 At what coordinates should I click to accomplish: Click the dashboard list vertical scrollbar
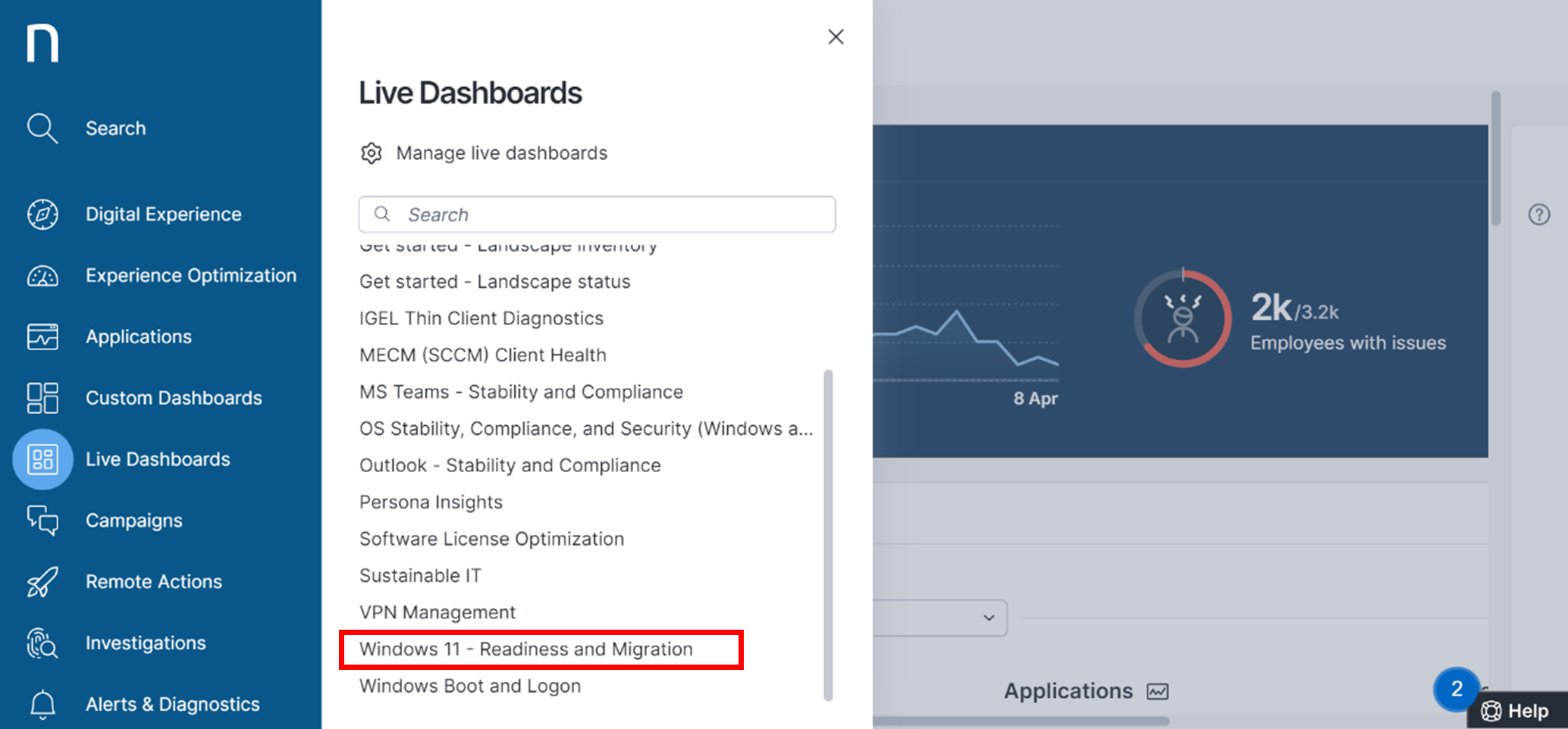click(828, 534)
